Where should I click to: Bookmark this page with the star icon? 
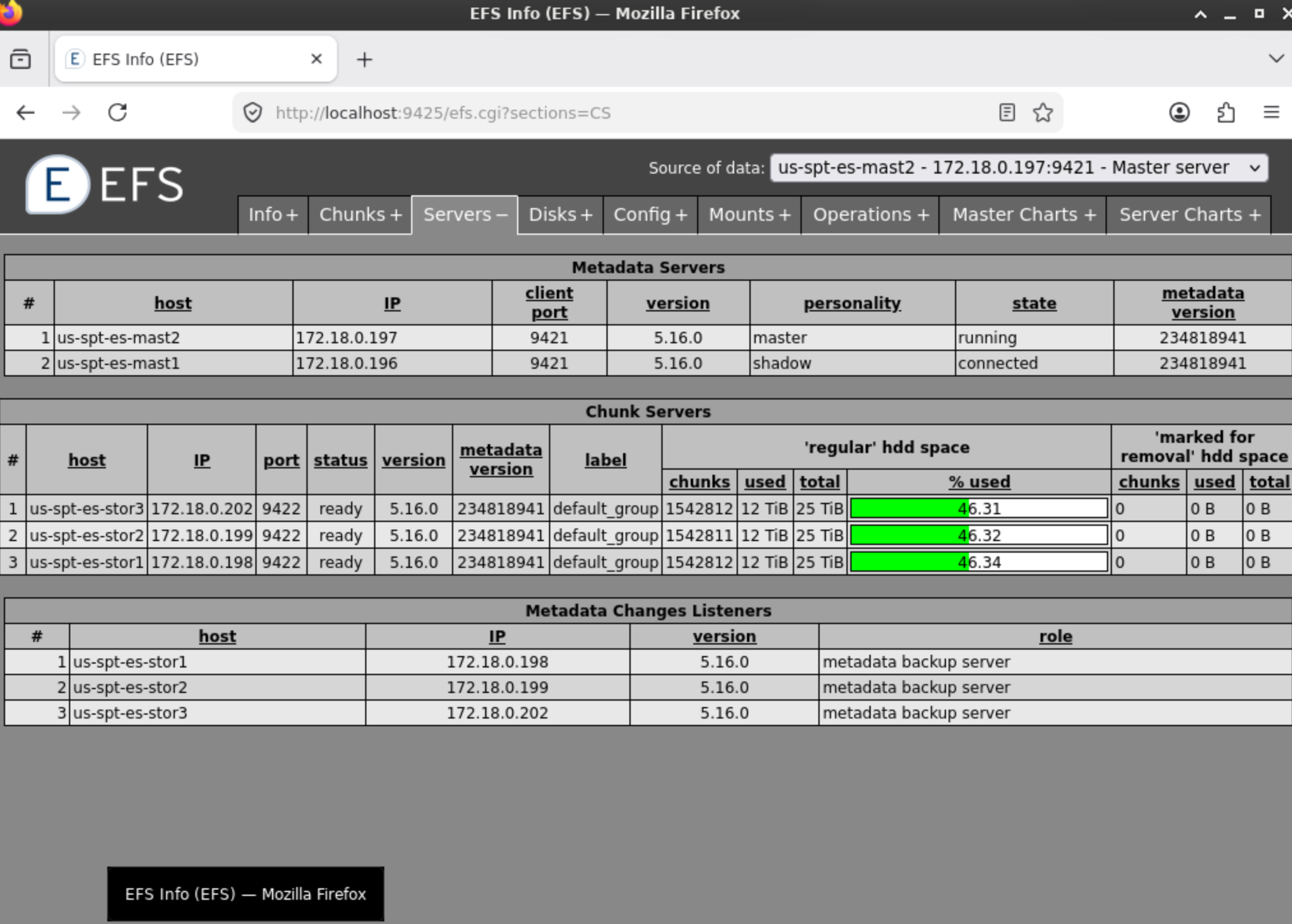click(1043, 113)
